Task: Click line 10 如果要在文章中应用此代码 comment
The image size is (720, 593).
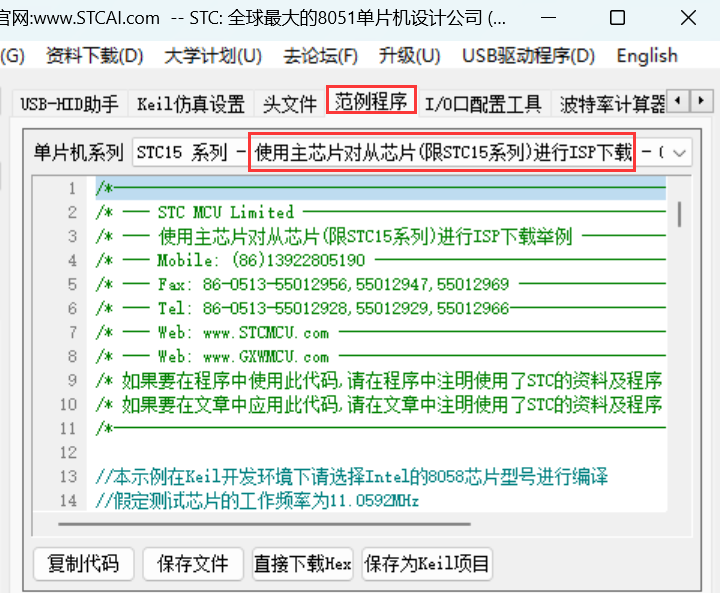Action: point(379,405)
